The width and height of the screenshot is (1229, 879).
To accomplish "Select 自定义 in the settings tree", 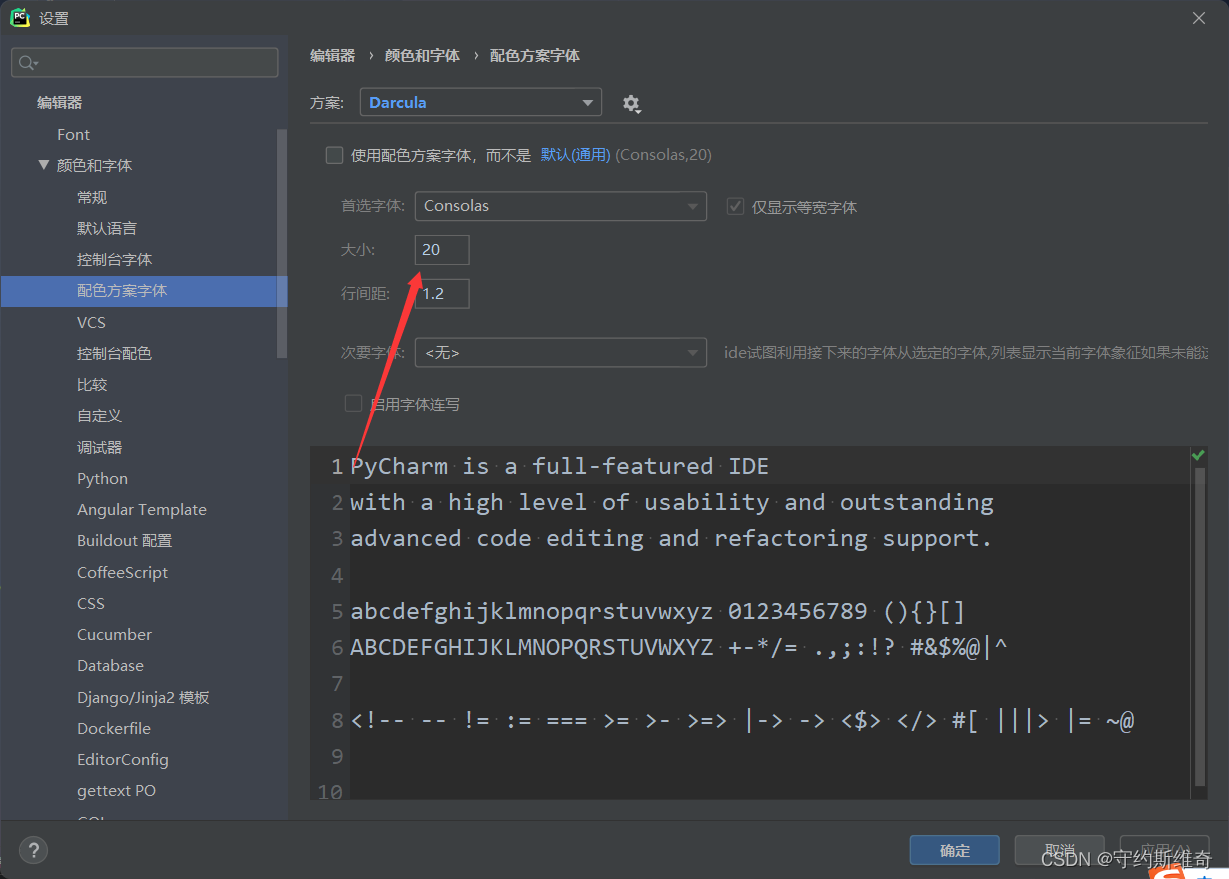I will tap(100, 415).
